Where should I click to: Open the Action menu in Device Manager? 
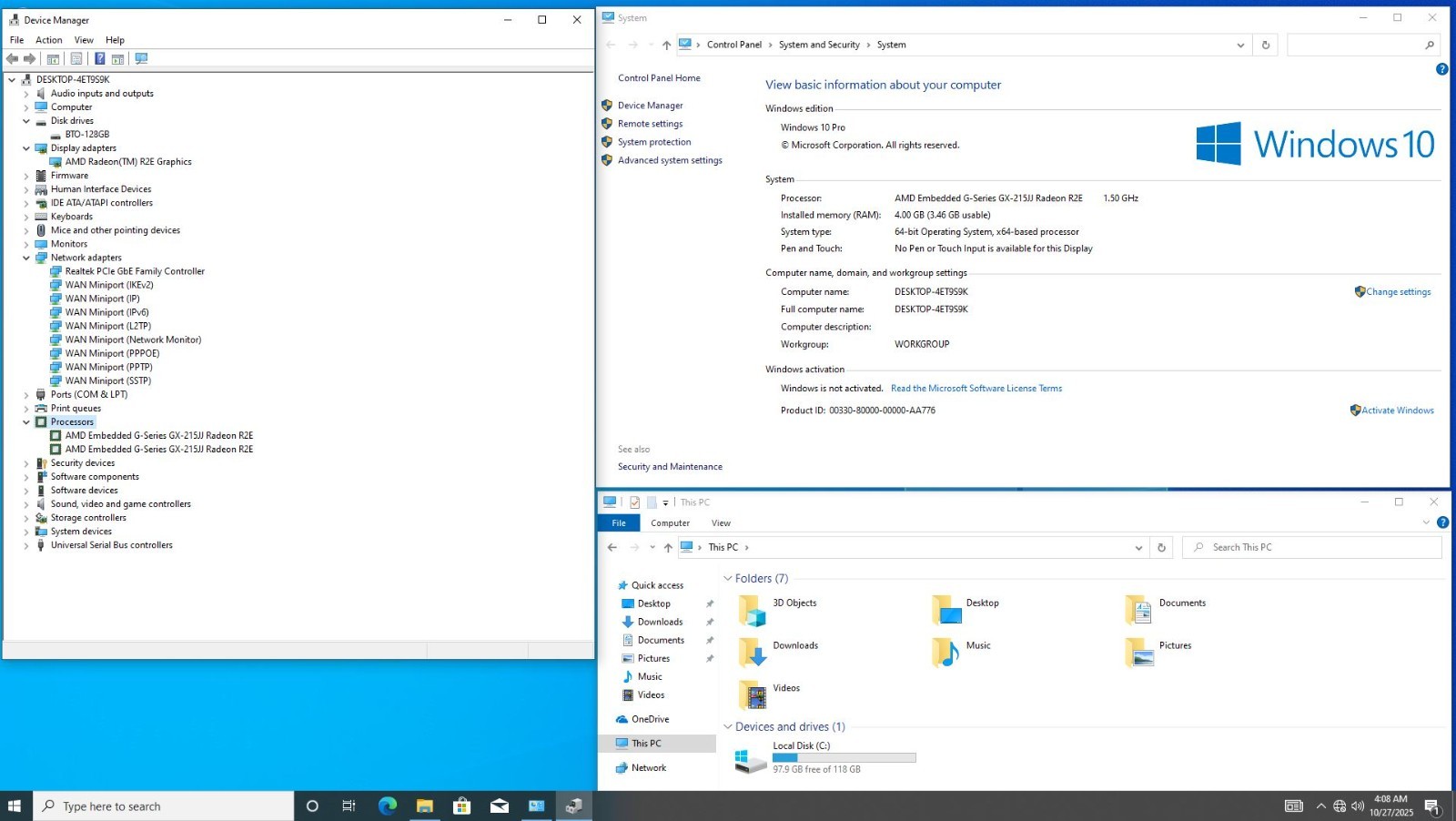click(x=49, y=40)
